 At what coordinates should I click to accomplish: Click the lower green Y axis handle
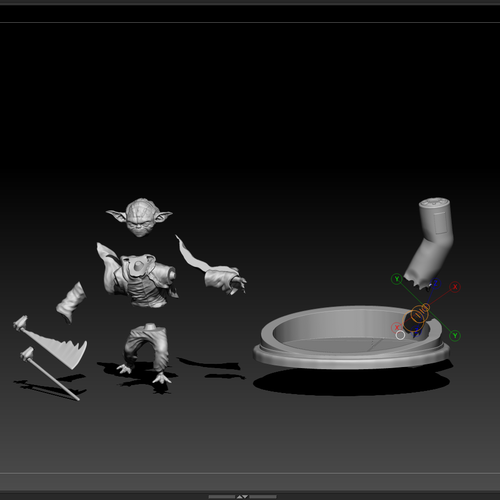coord(455,335)
